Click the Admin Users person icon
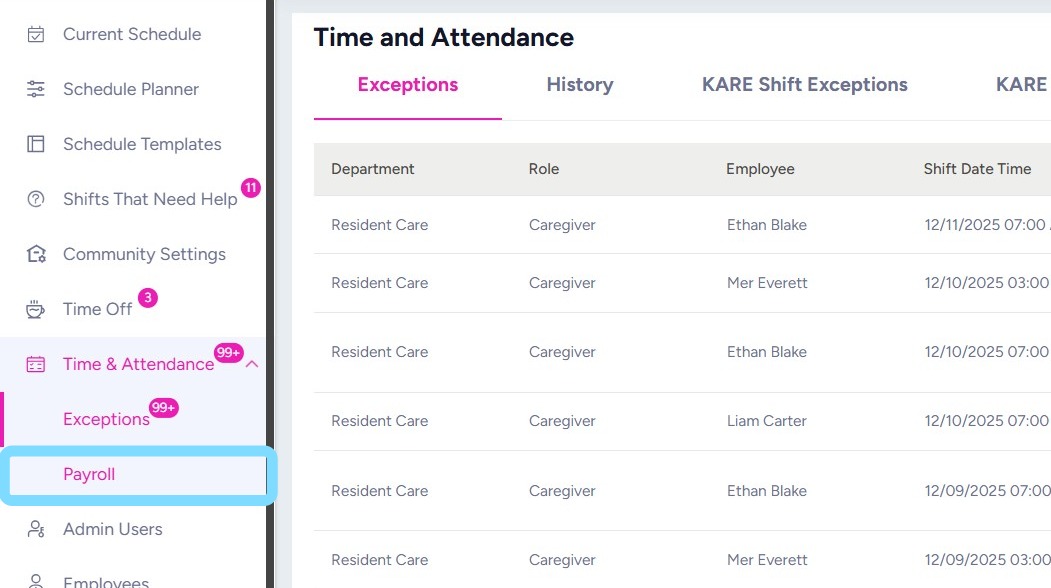 point(36,529)
